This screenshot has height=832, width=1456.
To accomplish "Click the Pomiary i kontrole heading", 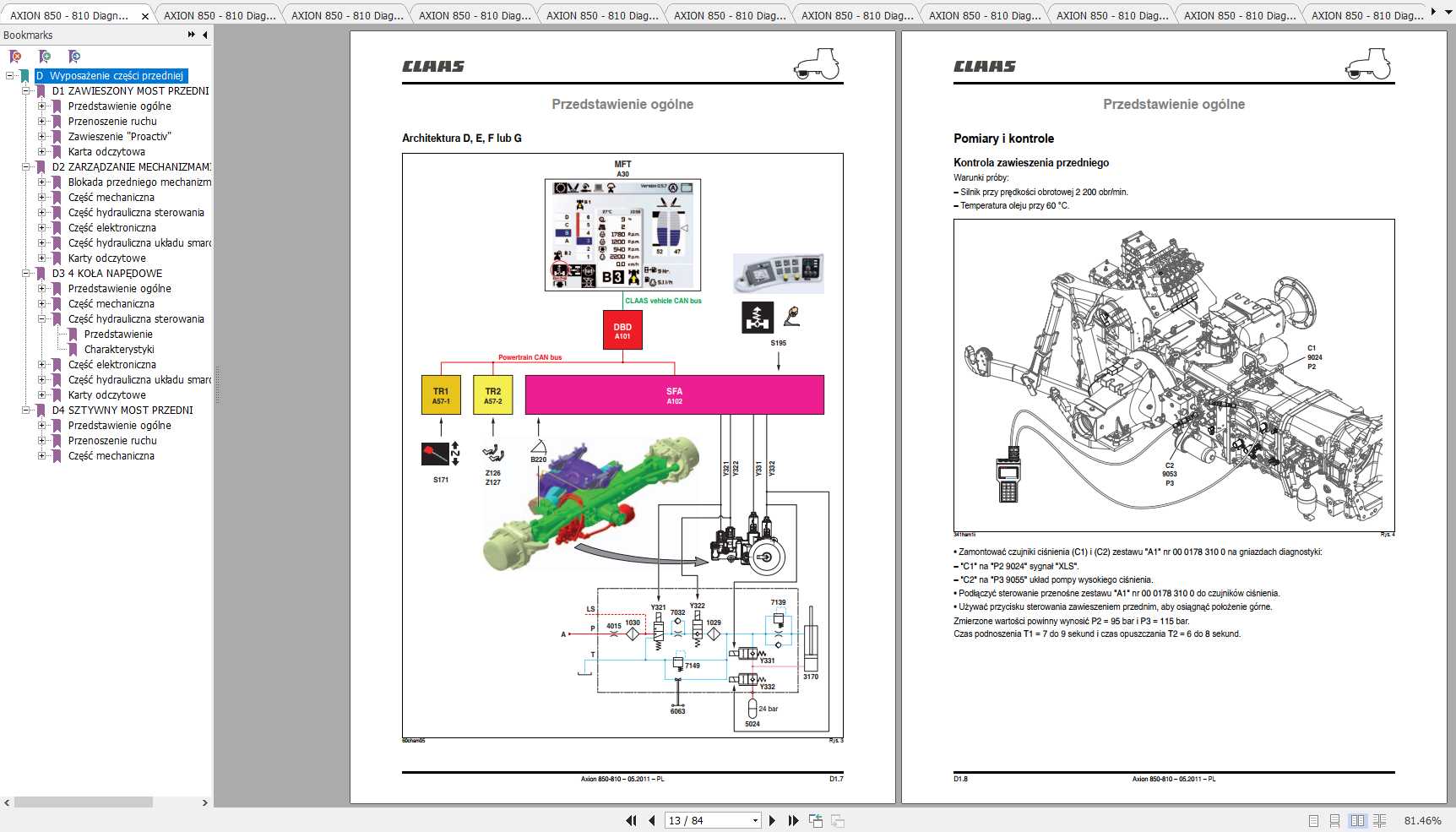I will [x=1003, y=139].
